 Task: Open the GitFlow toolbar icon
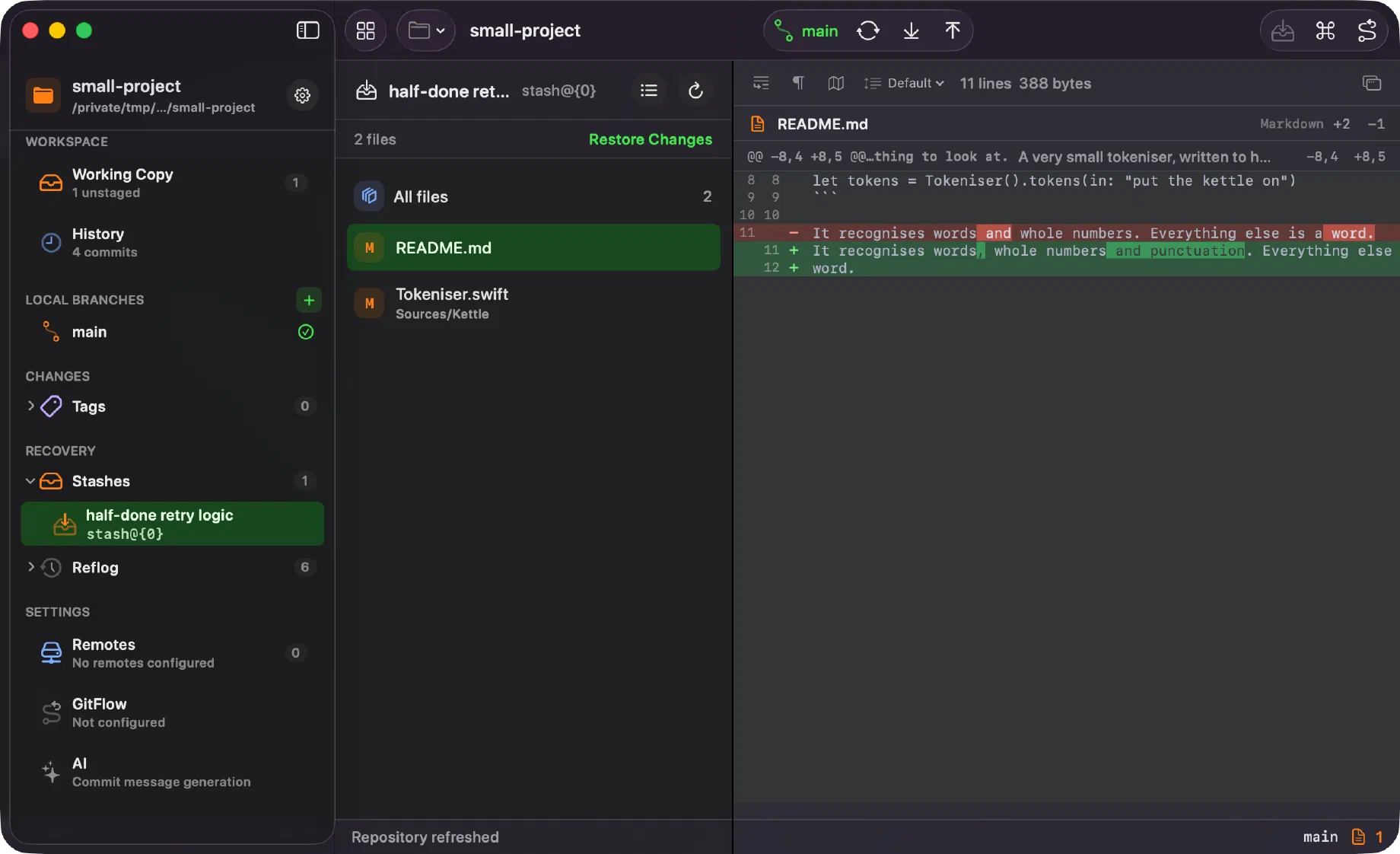pos(1367,30)
